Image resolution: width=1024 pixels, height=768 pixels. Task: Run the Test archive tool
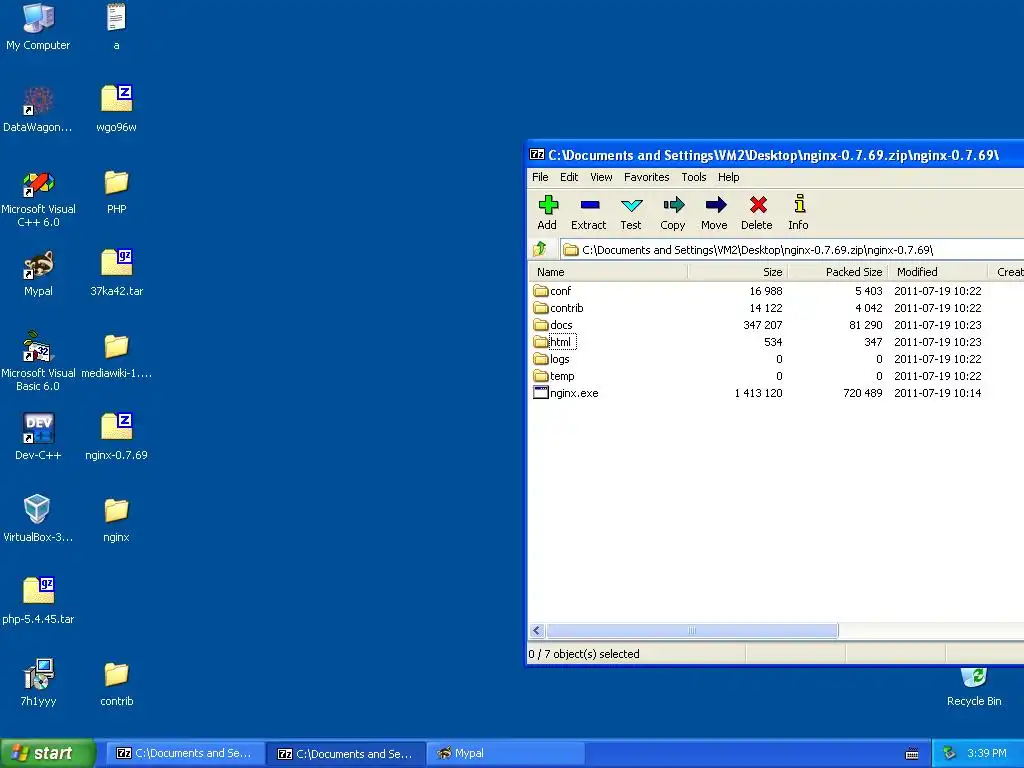click(631, 212)
